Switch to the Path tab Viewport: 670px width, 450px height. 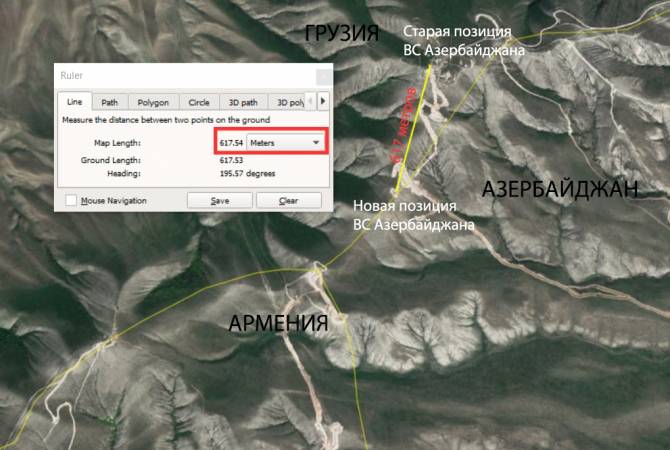pos(109,102)
